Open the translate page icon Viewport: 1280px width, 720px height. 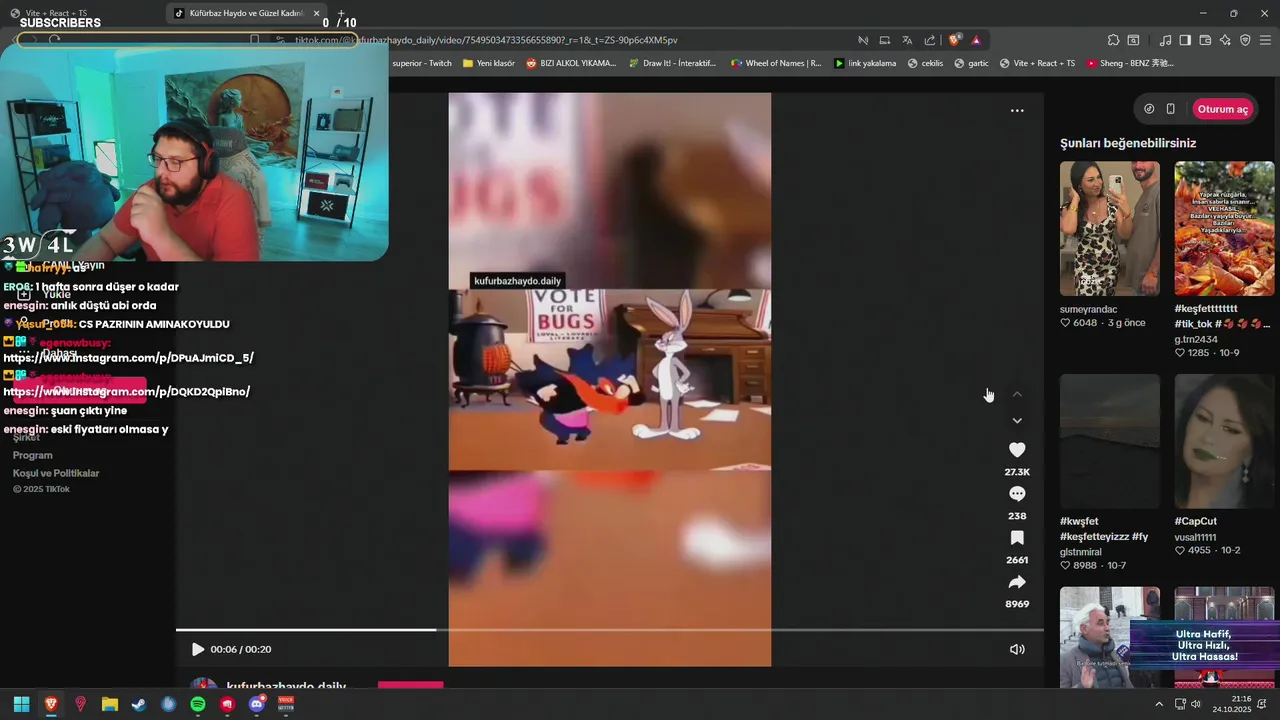(x=907, y=40)
